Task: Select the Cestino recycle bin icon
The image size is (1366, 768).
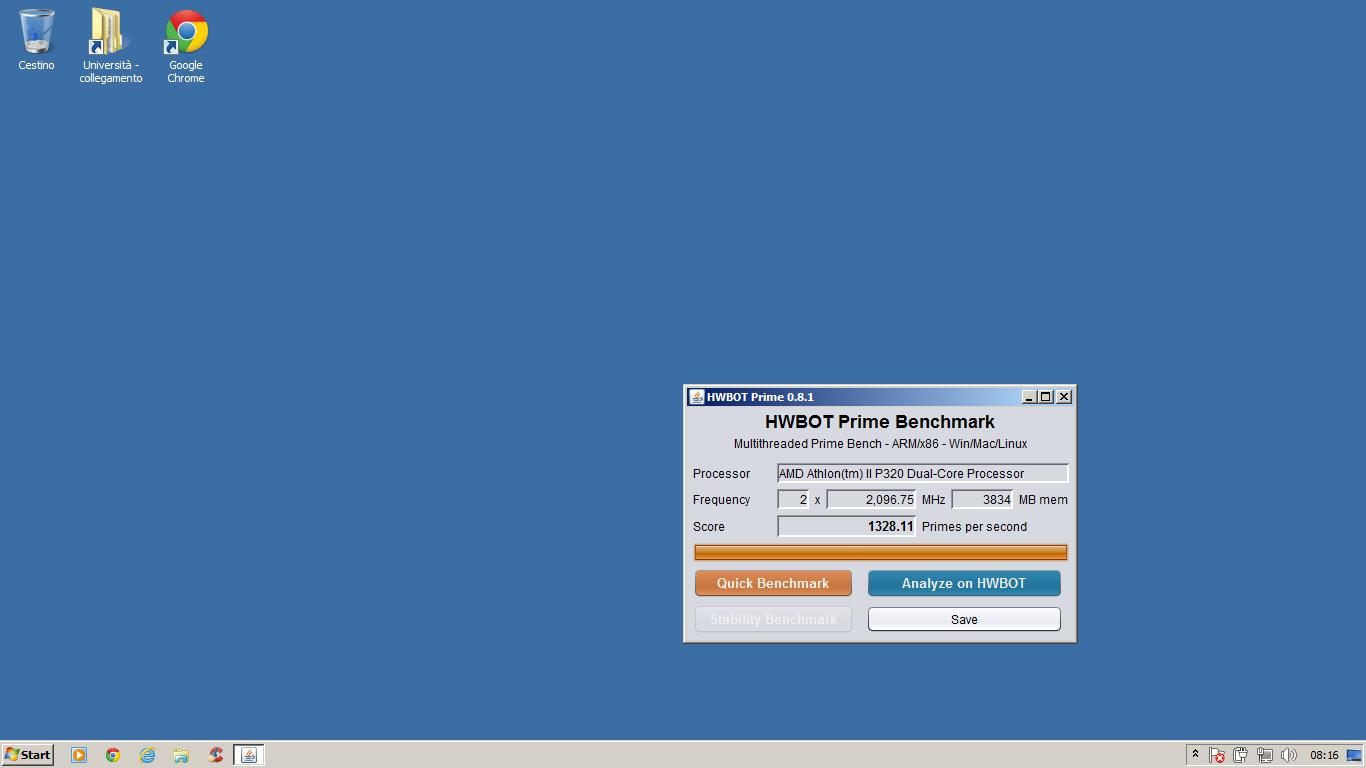Action: coord(36,40)
